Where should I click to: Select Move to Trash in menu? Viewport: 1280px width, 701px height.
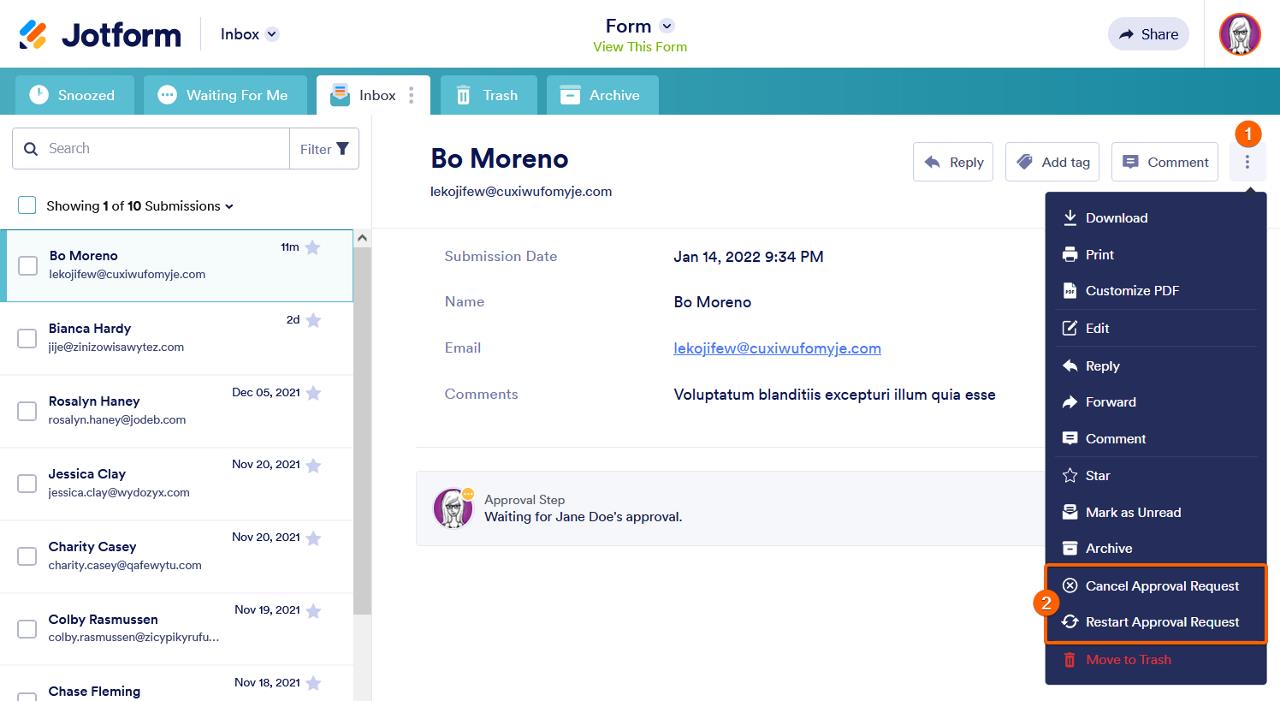tap(1155, 660)
